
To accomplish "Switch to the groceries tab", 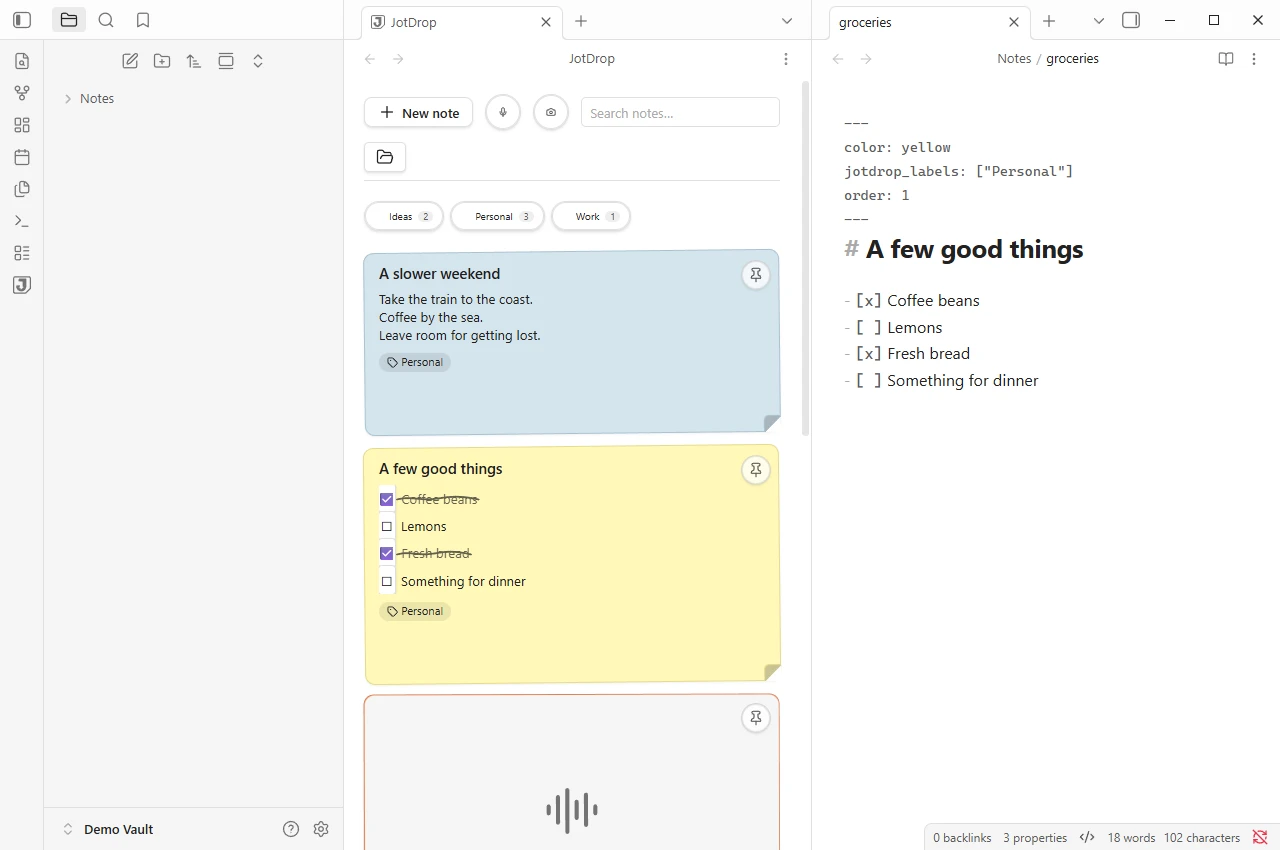I will click(x=930, y=22).
